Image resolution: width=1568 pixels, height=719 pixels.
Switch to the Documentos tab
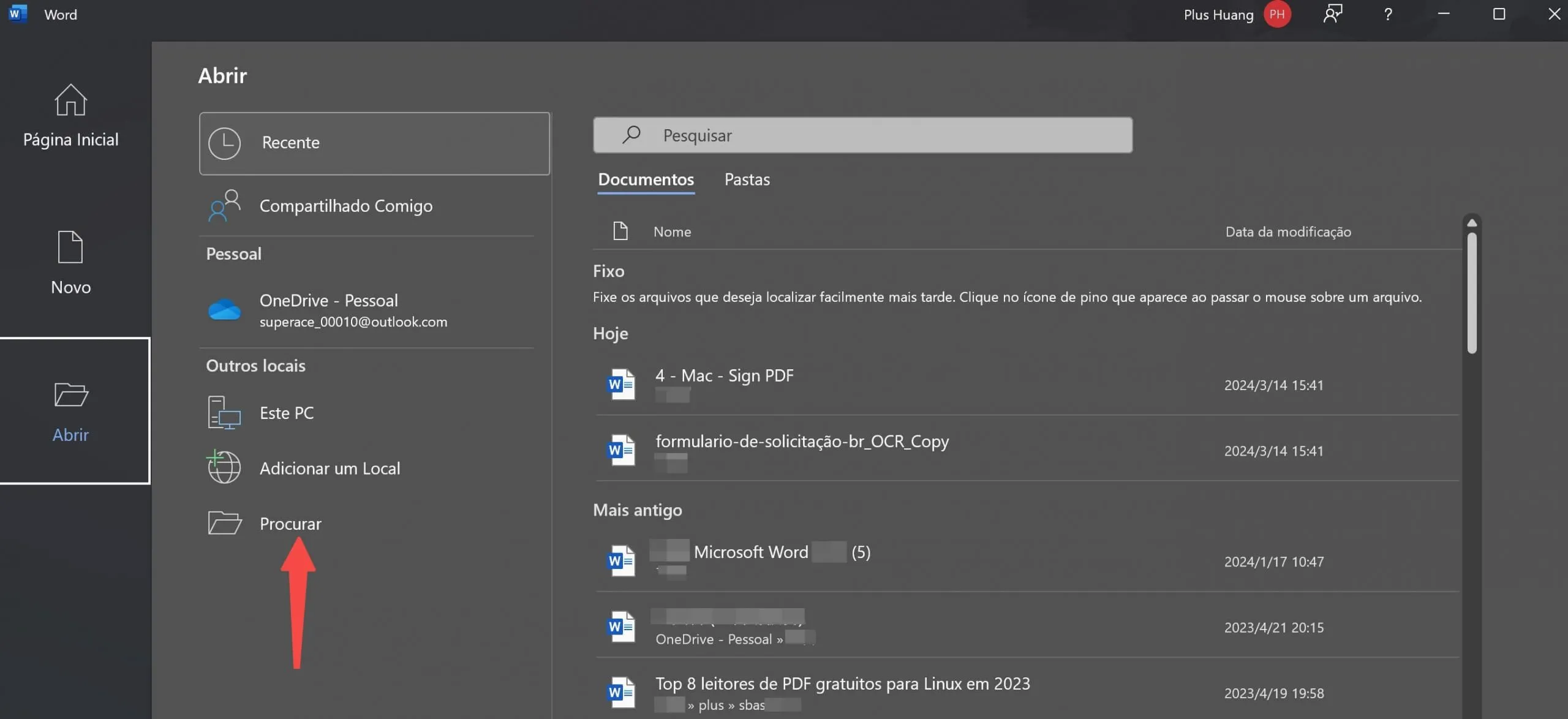[x=646, y=179]
